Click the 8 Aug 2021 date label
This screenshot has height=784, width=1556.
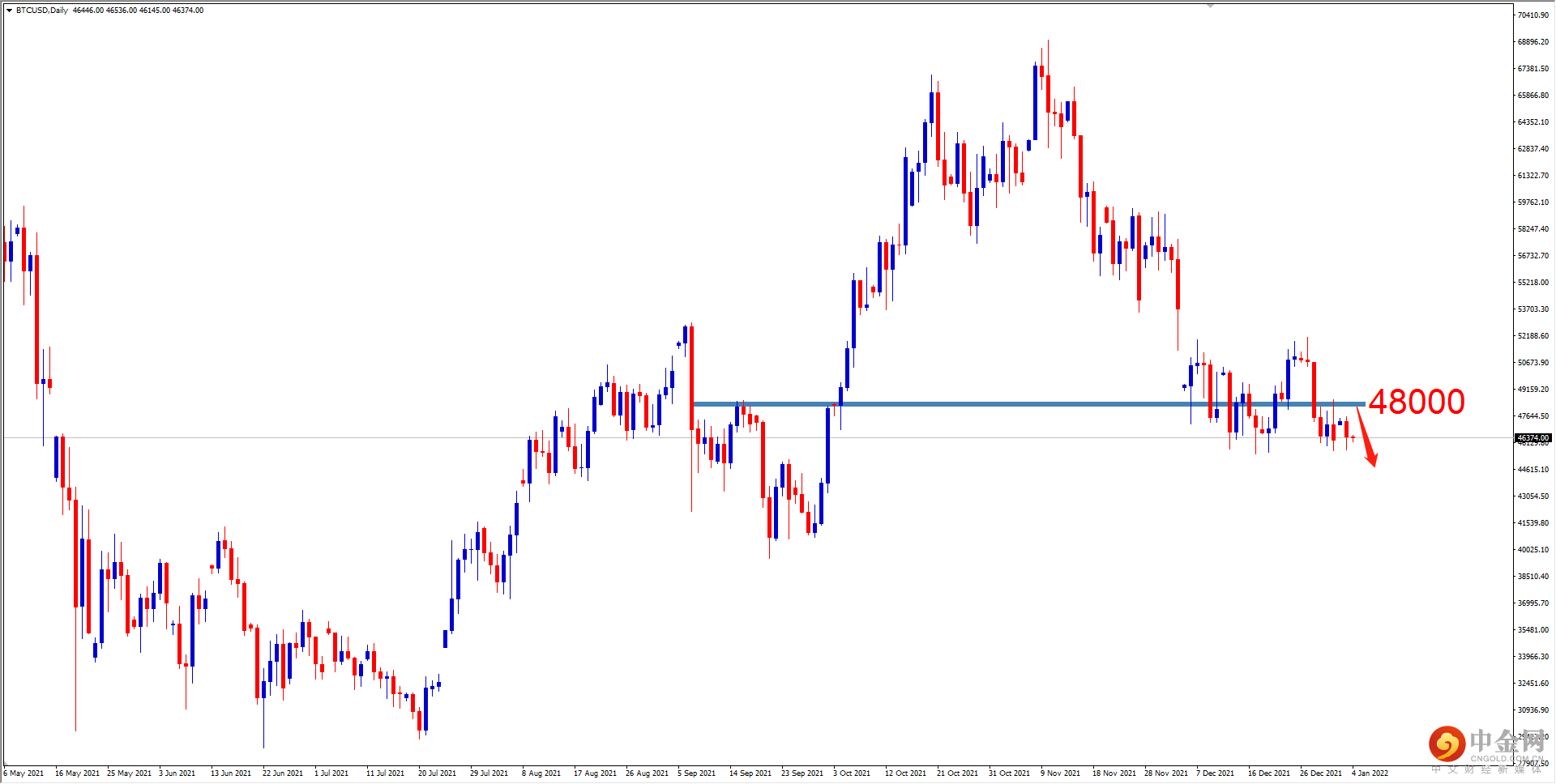click(541, 773)
